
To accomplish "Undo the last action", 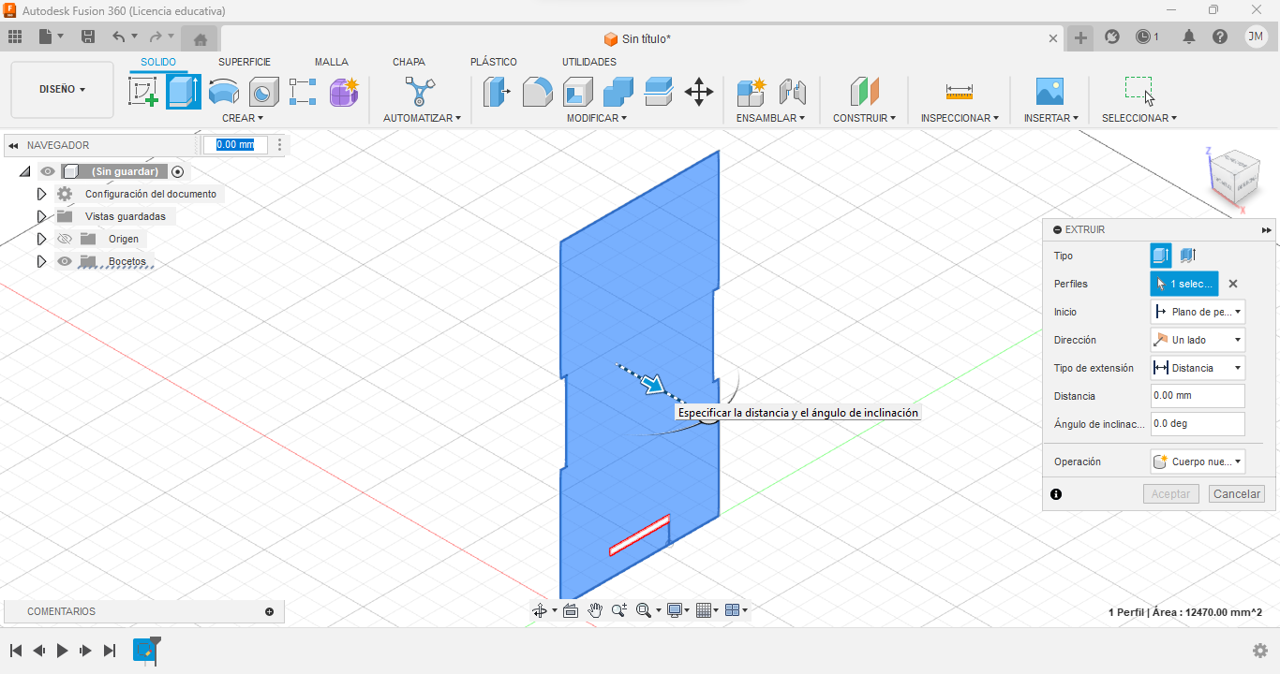I will pyautogui.click(x=119, y=37).
